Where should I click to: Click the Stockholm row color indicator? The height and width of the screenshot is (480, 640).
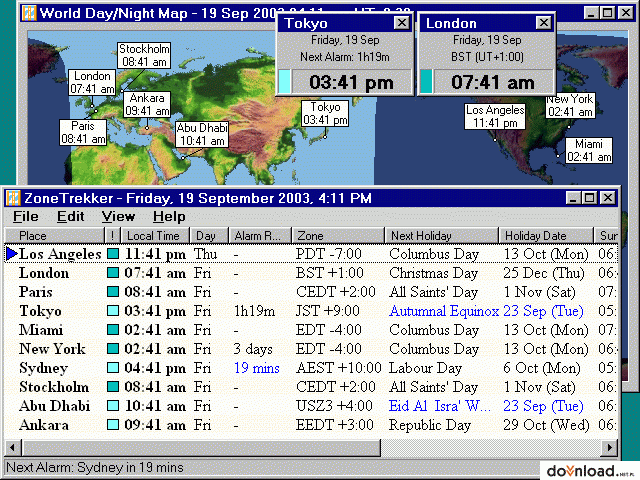(x=113, y=387)
